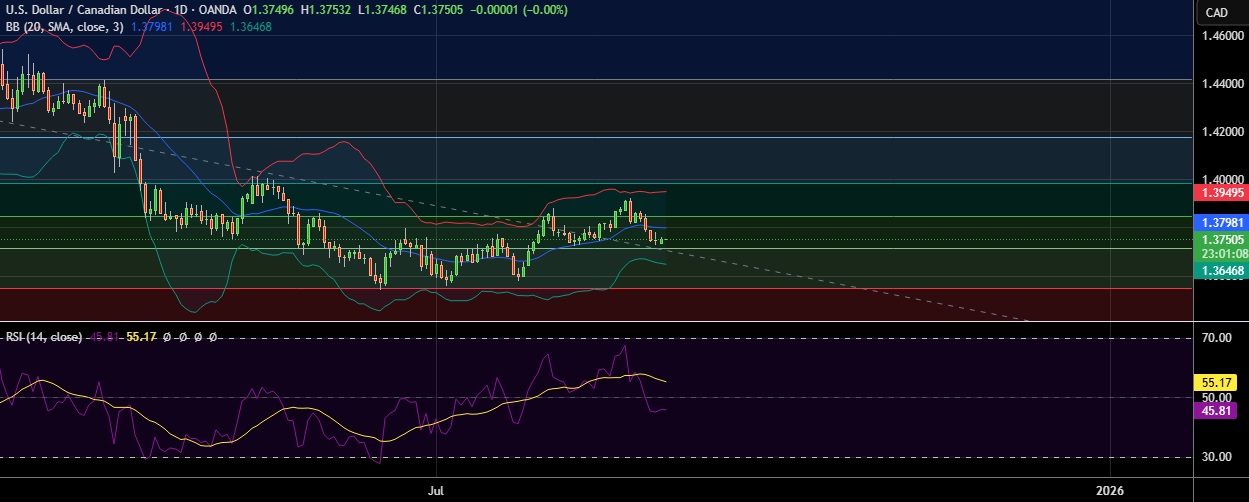Click the 1.46000 price axis label

coord(1223,36)
